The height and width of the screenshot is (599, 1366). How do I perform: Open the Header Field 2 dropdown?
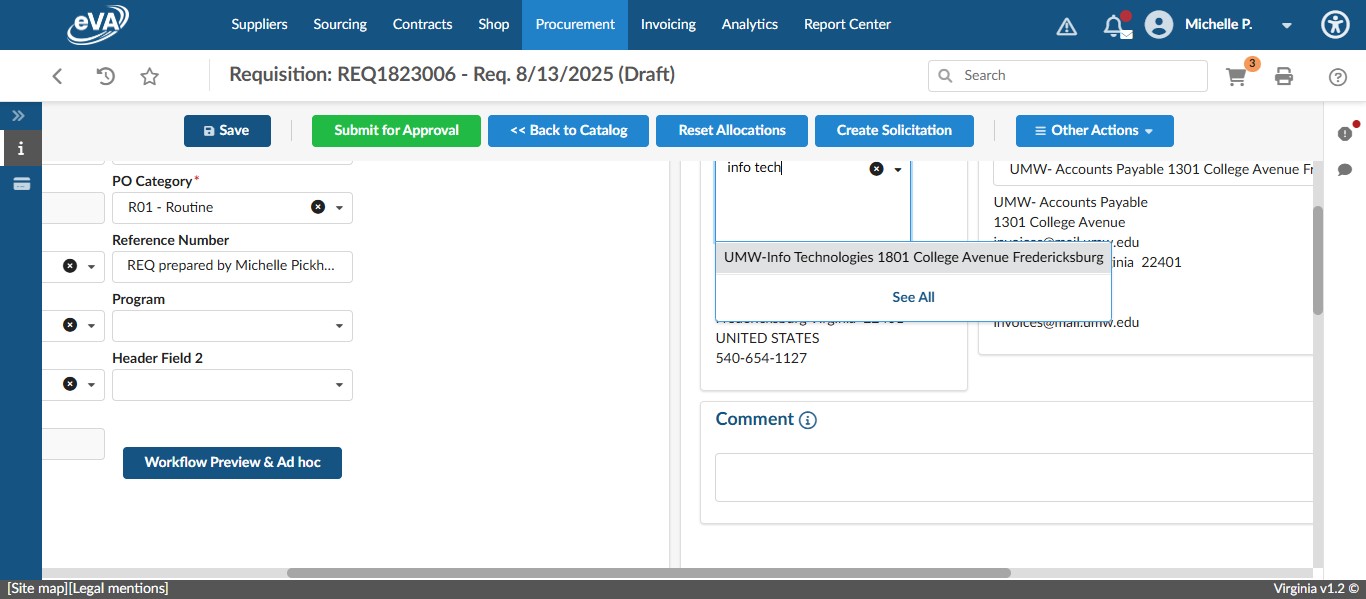[339, 385]
